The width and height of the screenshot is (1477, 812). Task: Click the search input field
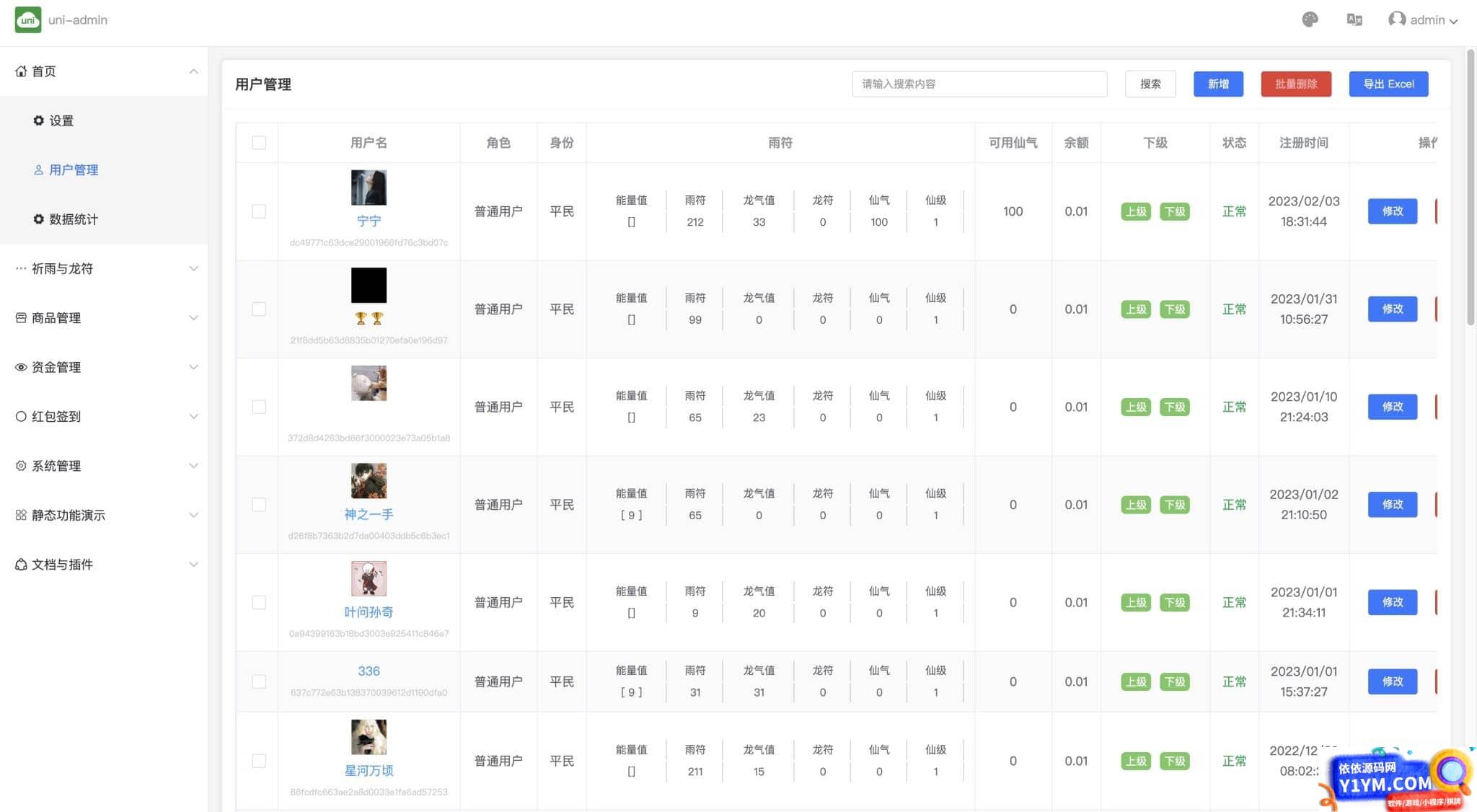pos(980,84)
